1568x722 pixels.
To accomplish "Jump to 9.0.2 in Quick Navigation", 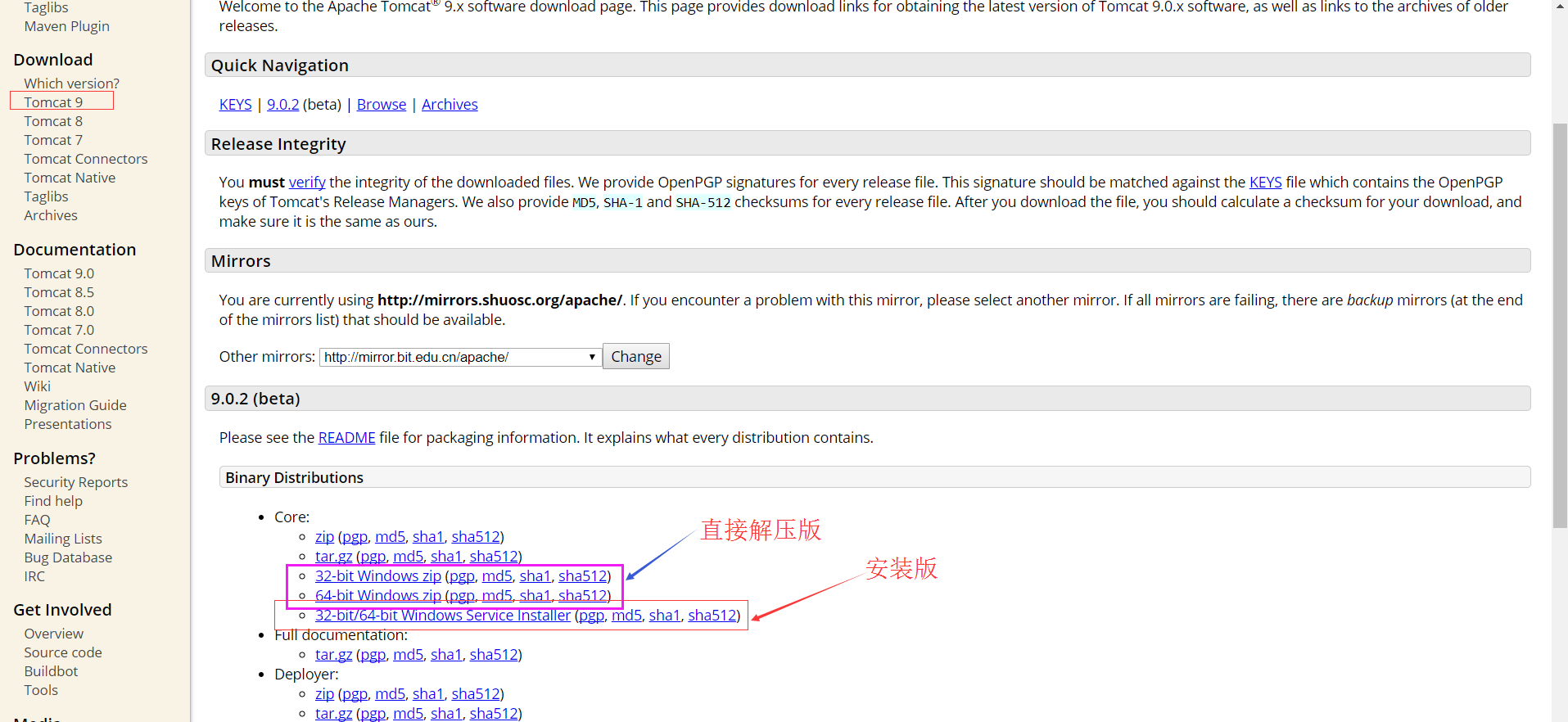I will tap(283, 105).
